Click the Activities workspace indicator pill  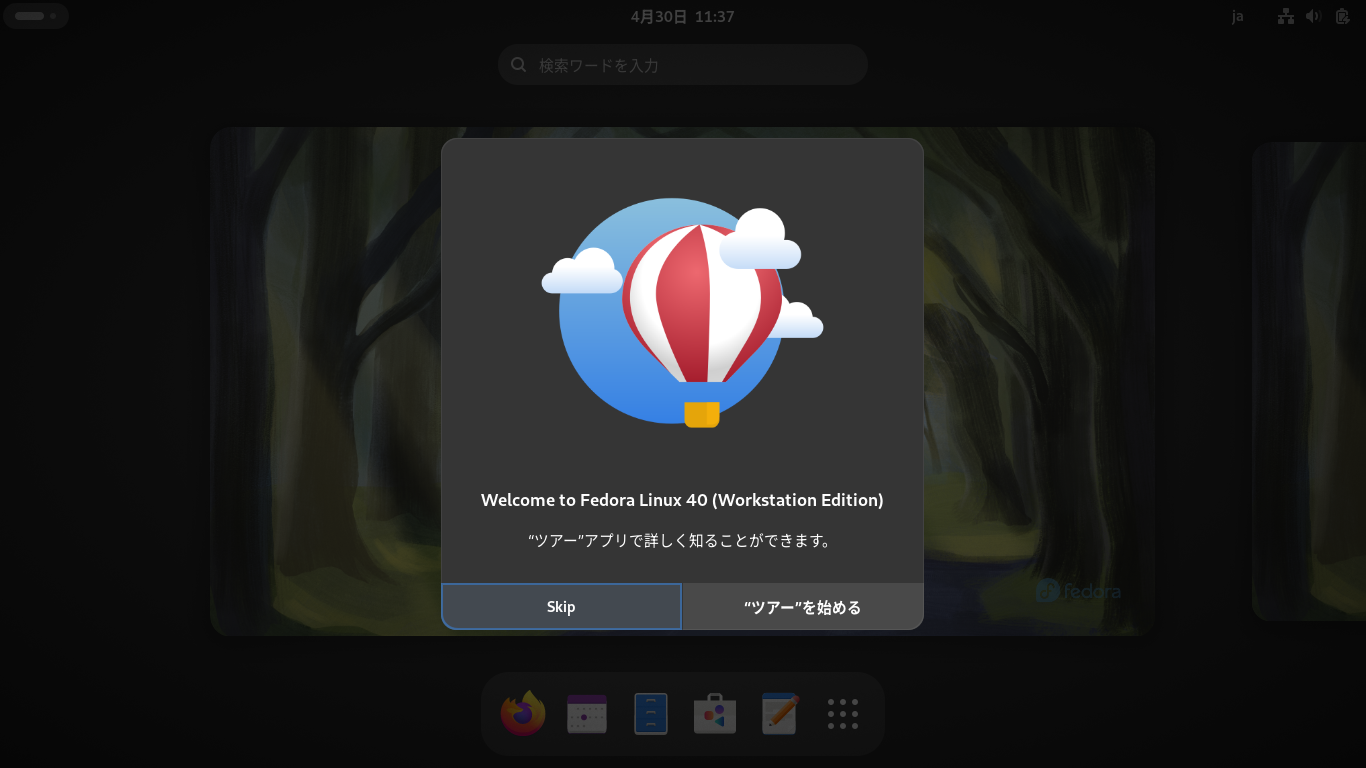coord(36,16)
